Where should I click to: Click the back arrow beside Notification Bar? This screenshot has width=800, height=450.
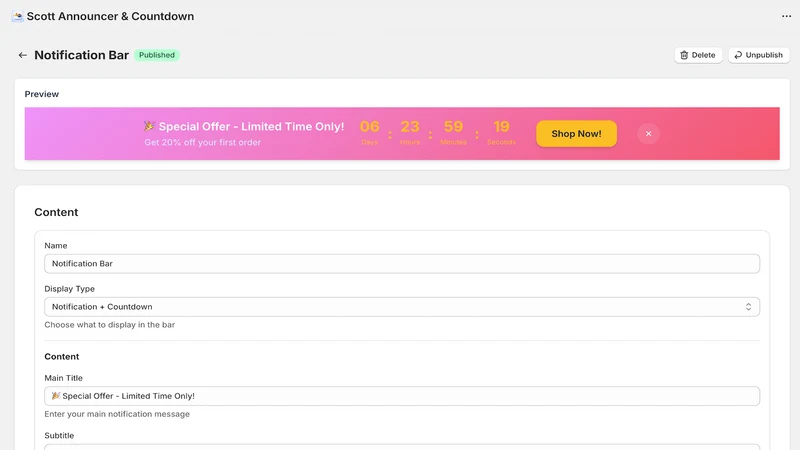(22, 55)
